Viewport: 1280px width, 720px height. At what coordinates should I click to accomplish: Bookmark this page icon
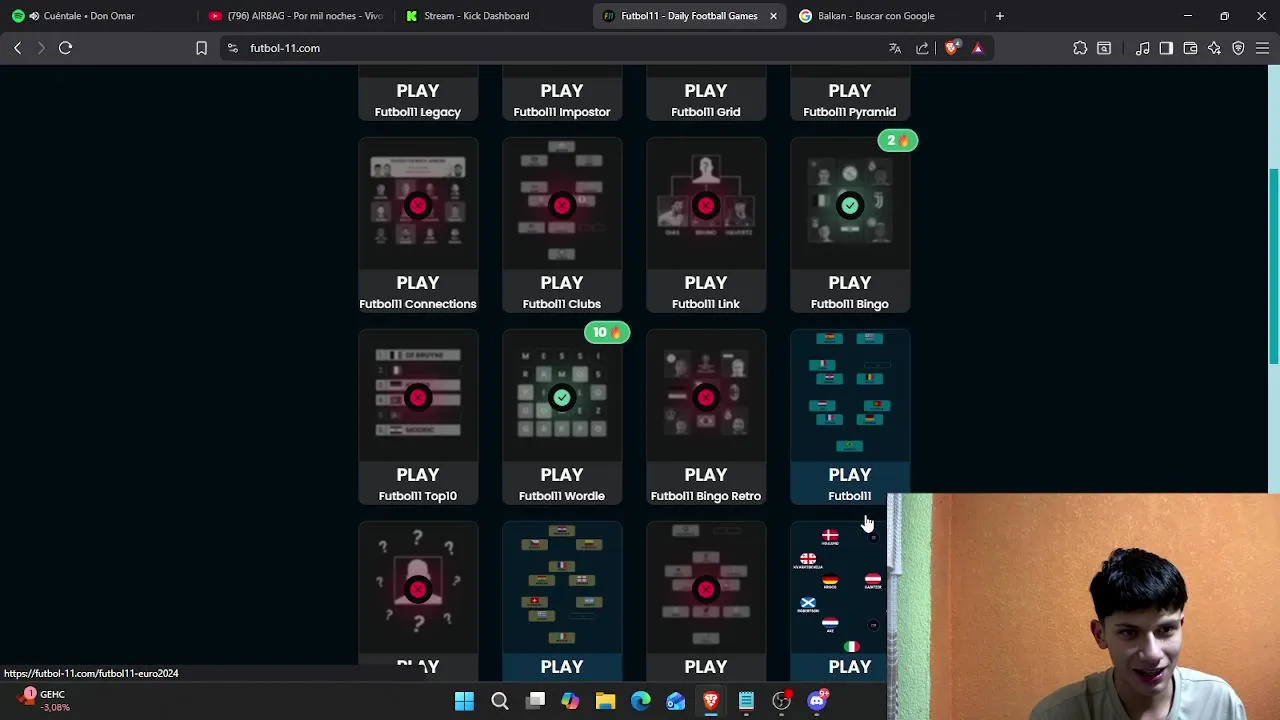(x=201, y=48)
